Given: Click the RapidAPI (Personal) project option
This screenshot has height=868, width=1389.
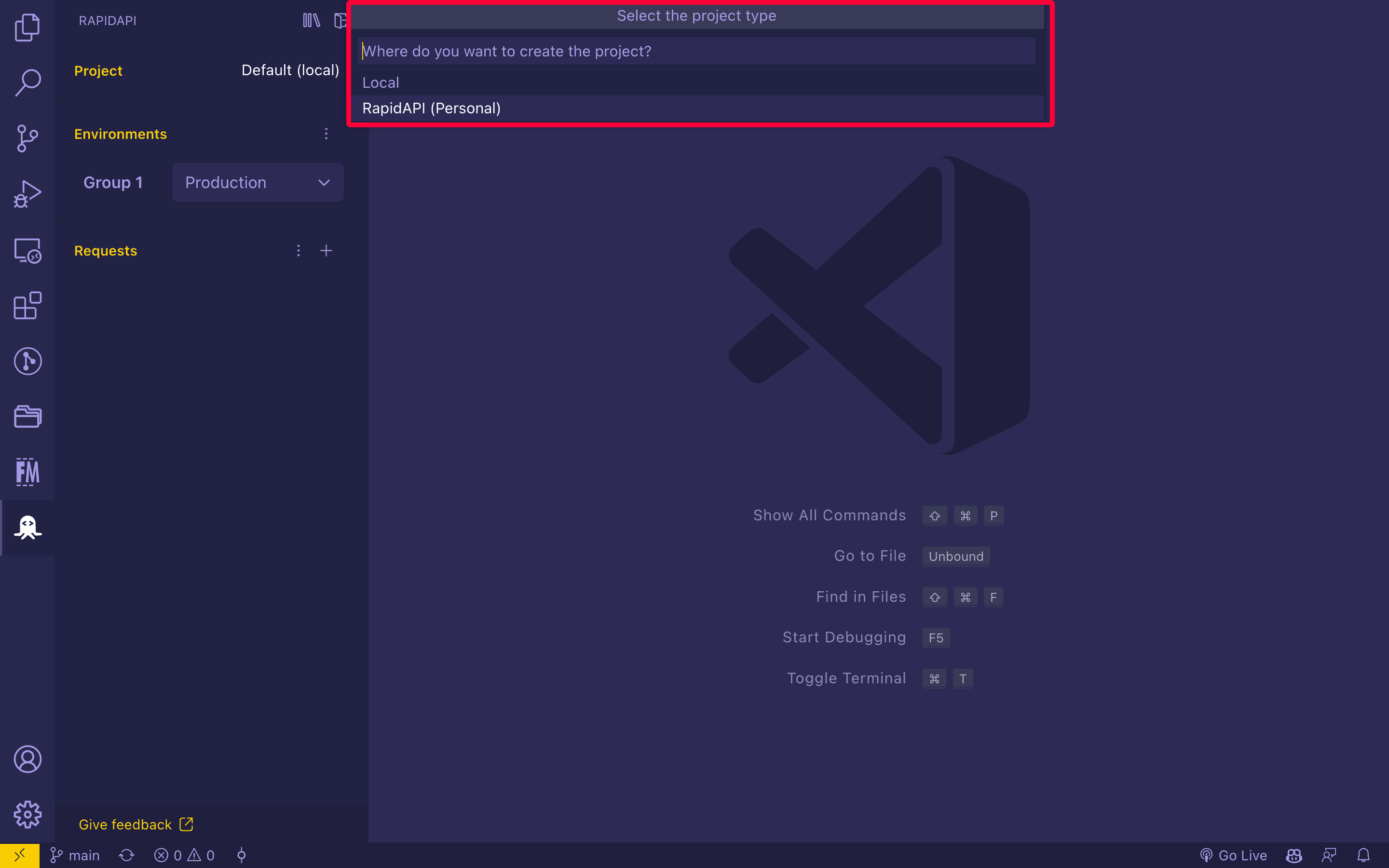Looking at the screenshot, I should click(x=432, y=108).
